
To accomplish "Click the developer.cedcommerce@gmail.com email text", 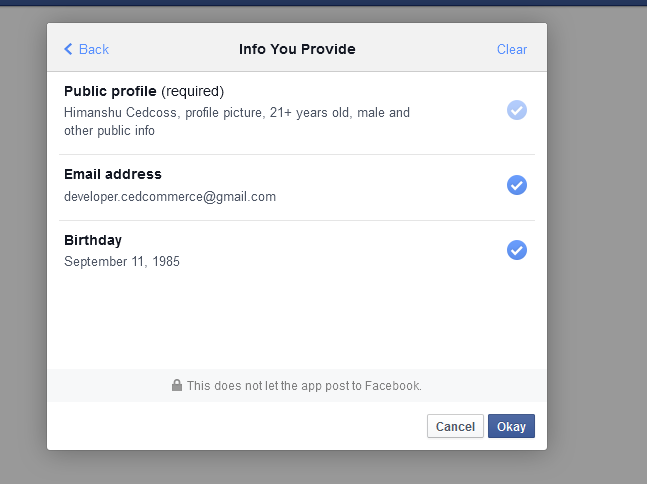I will (x=170, y=196).
